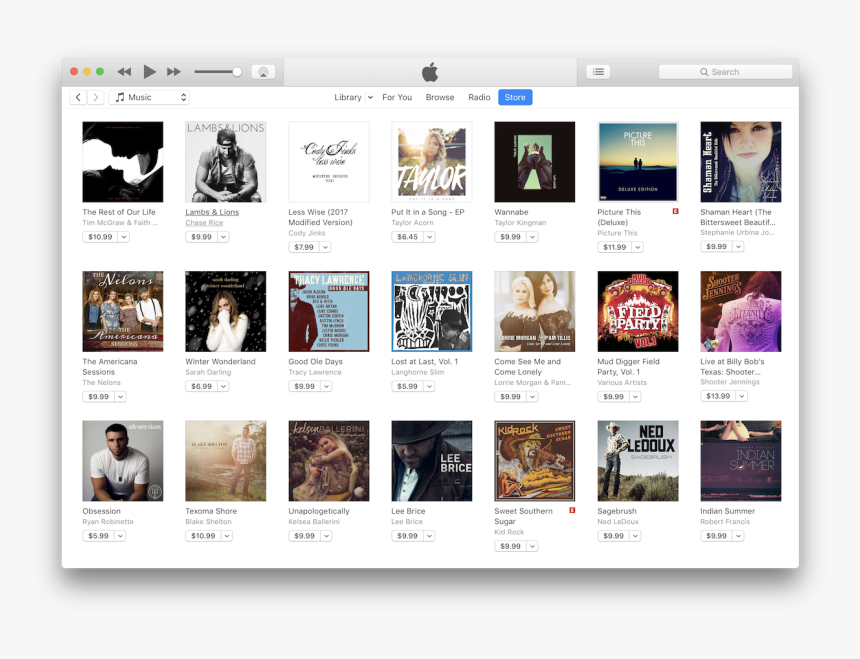Switch to the Radio tab

tap(479, 97)
